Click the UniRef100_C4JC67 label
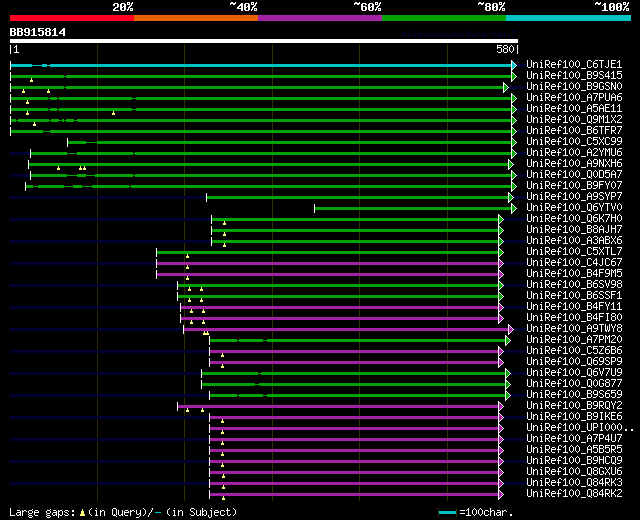The height and width of the screenshot is (520, 640). click(x=574, y=263)
